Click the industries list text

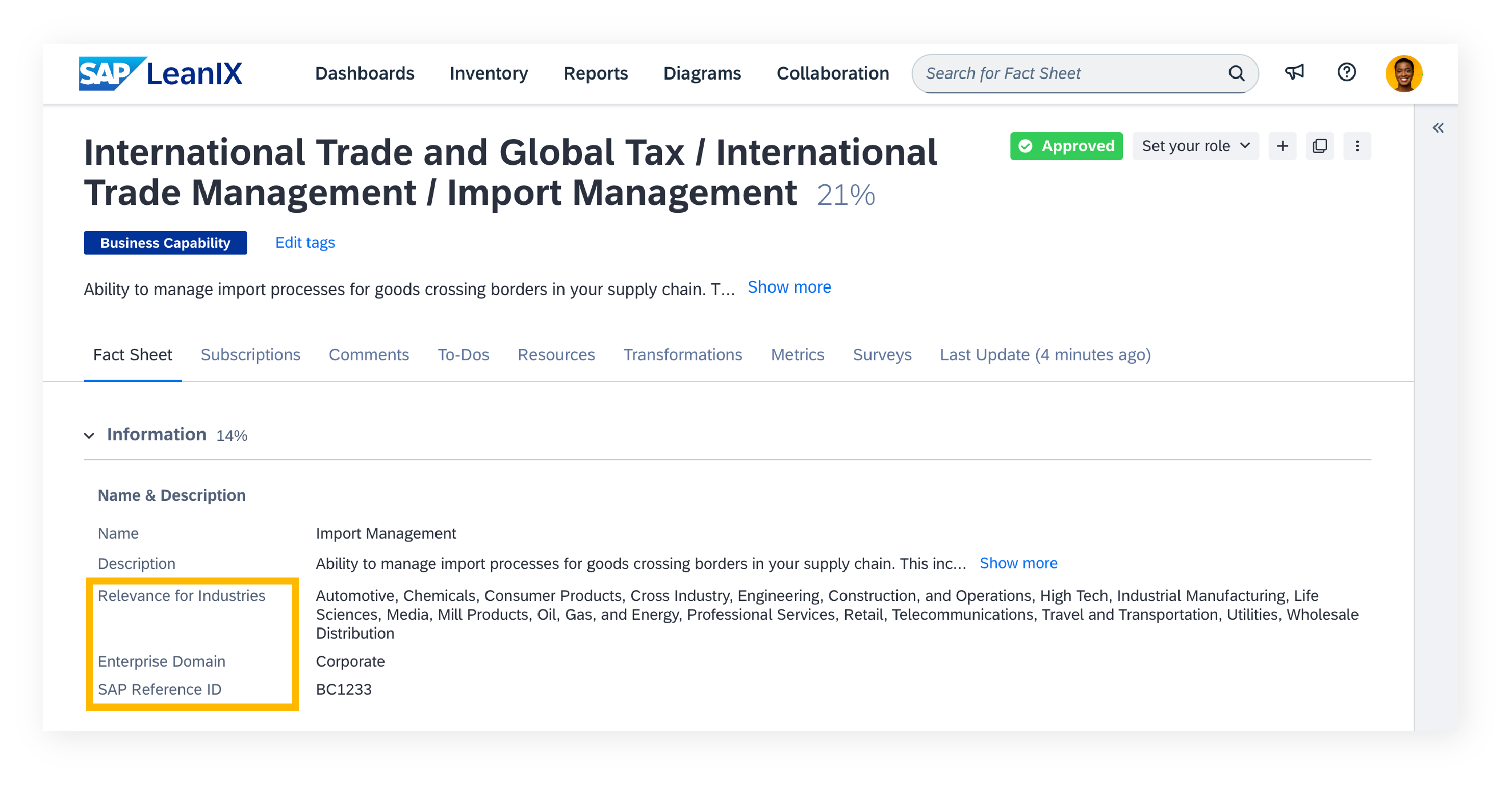(836, 614)
